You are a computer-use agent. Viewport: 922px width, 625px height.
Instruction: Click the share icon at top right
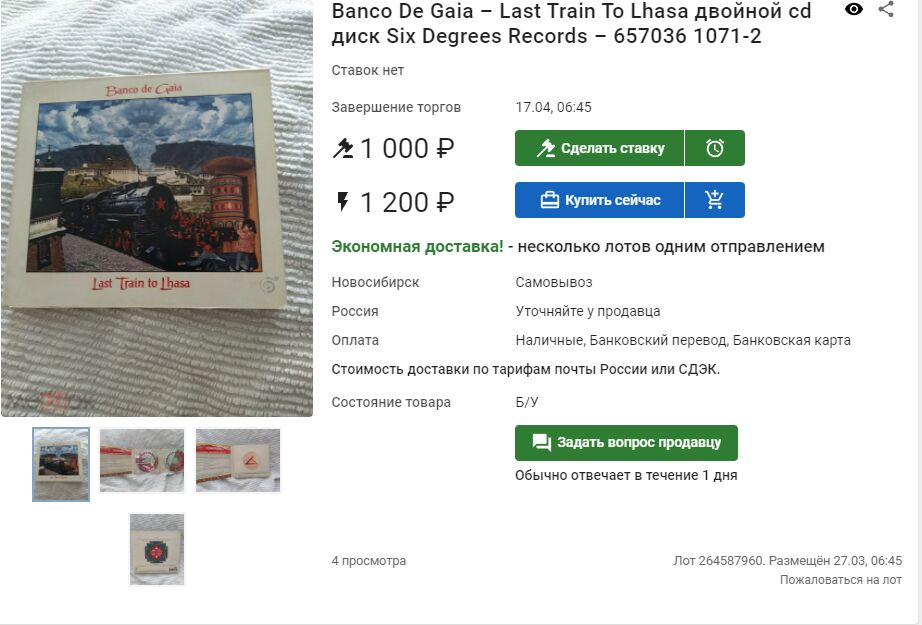886,9
